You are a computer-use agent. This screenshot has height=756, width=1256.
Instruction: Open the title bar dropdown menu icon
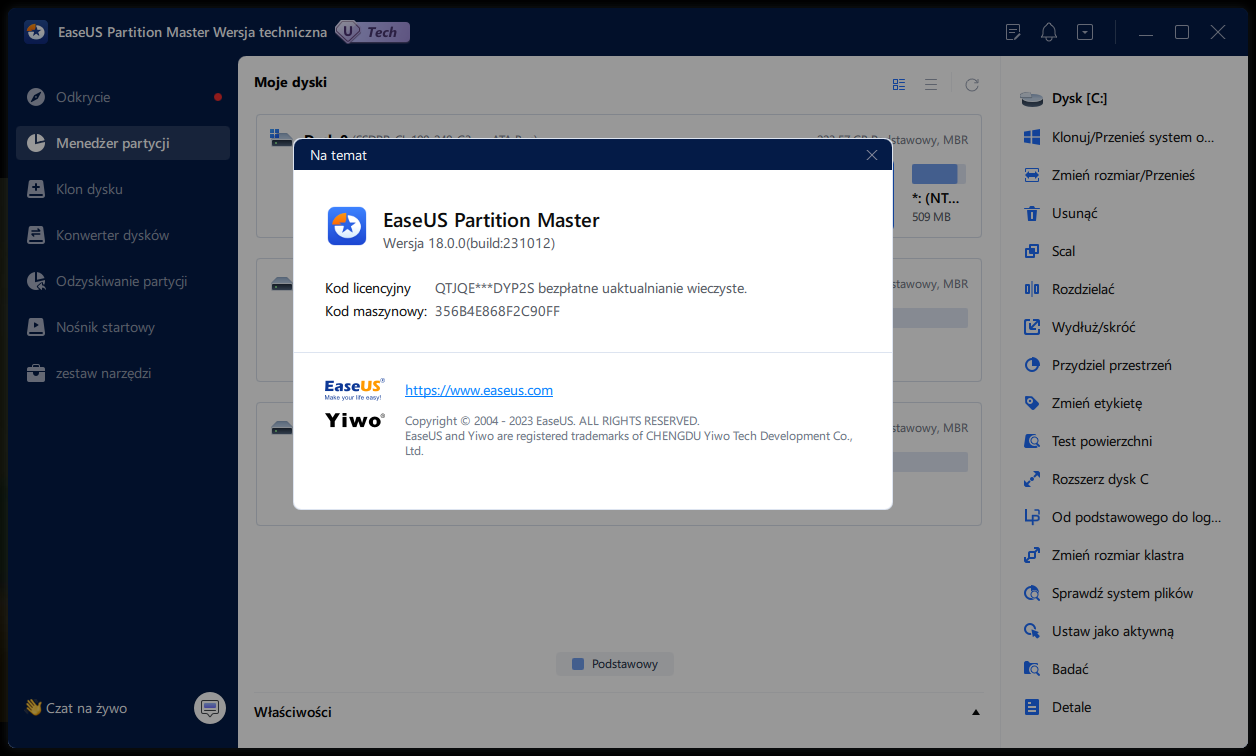click(1085, 32)
